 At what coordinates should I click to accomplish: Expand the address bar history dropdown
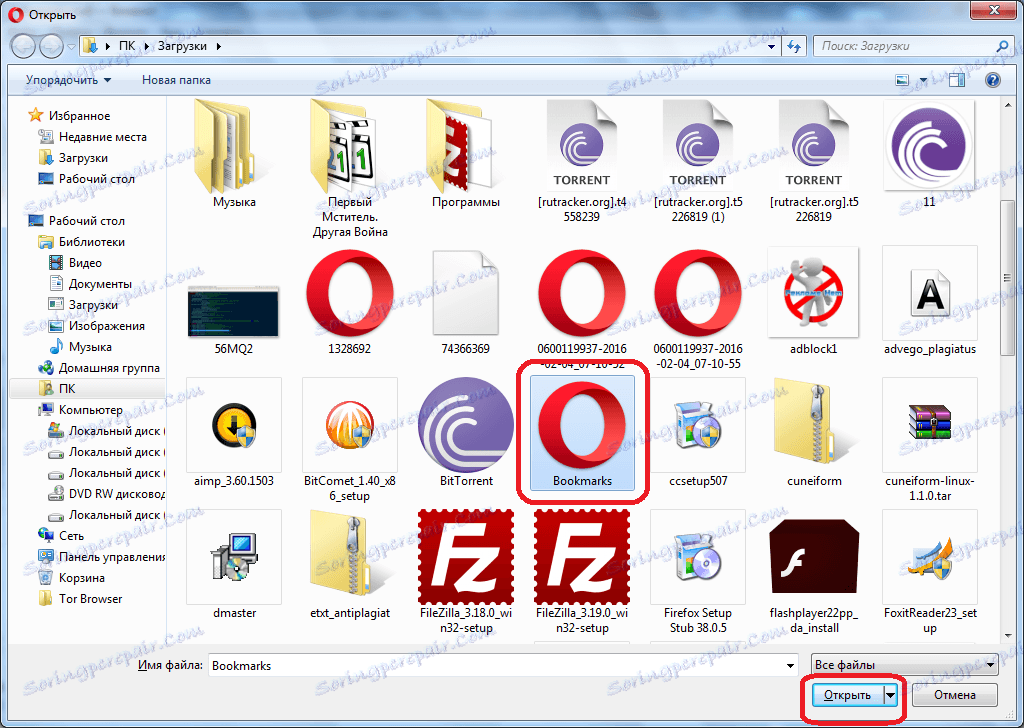tap(771, 46)
